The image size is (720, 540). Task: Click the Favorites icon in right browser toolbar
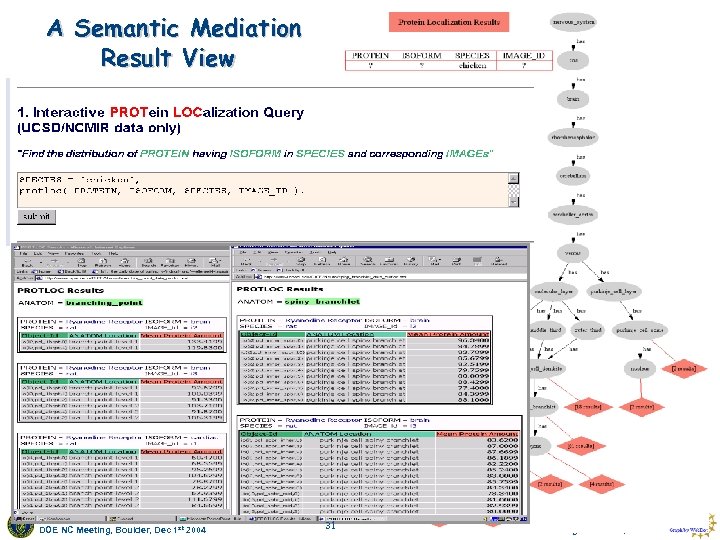pos(388,261)
